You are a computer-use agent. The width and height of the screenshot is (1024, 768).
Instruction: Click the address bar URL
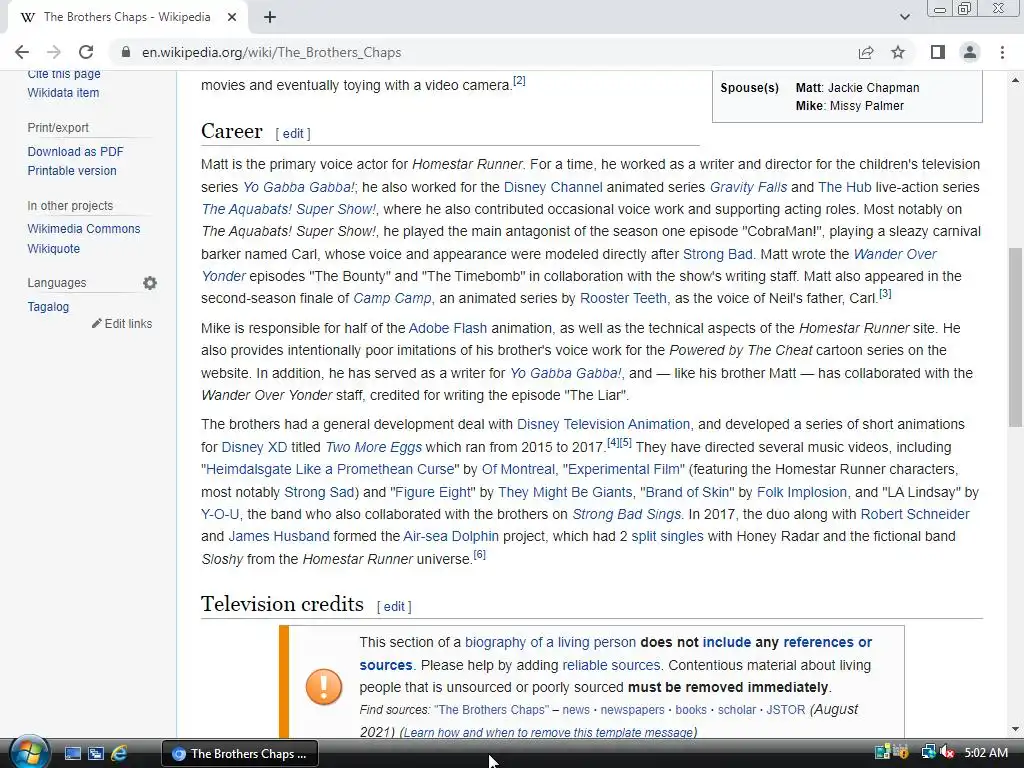click(272, 52)
